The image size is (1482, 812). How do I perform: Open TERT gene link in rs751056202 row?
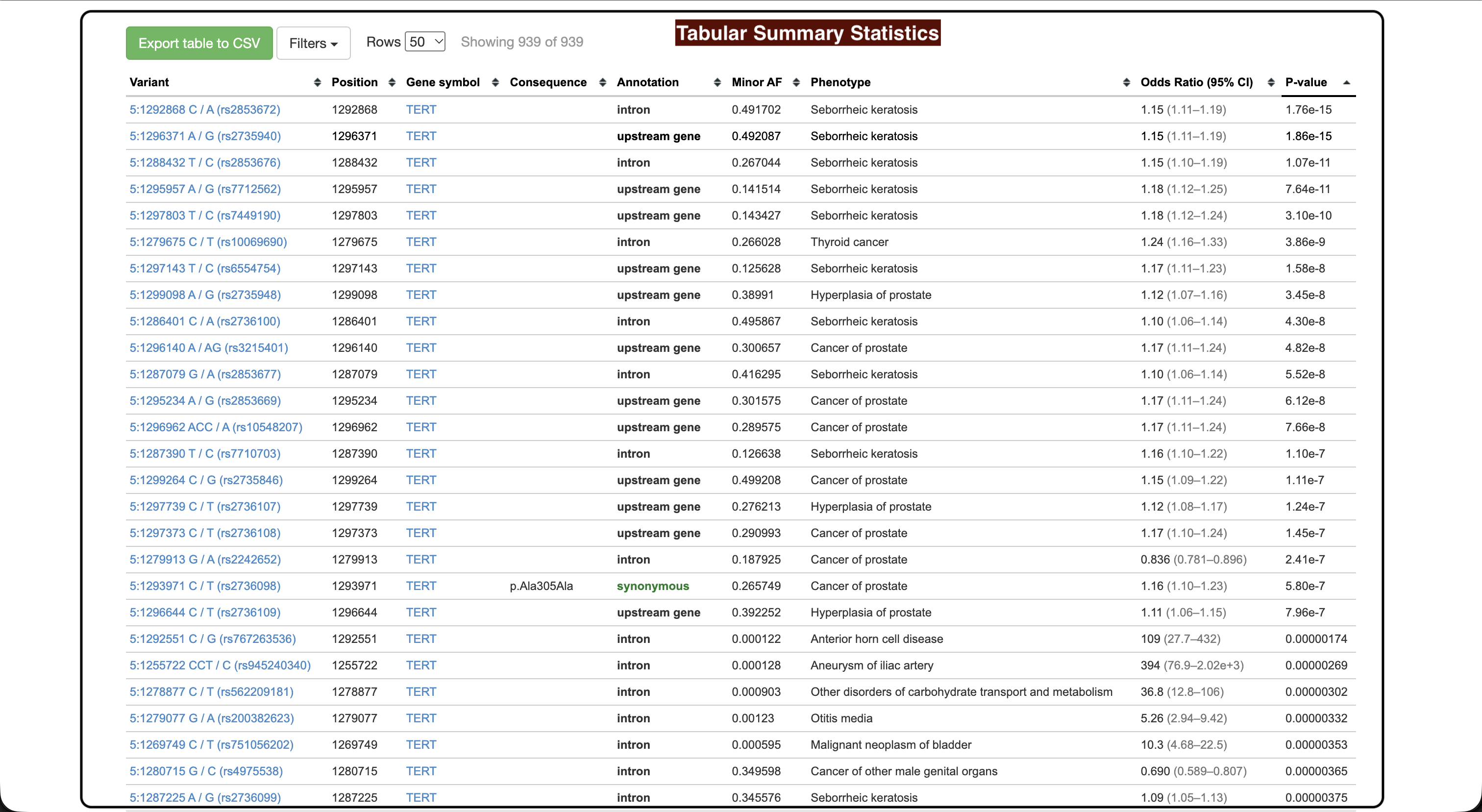[x=421, y=745]
